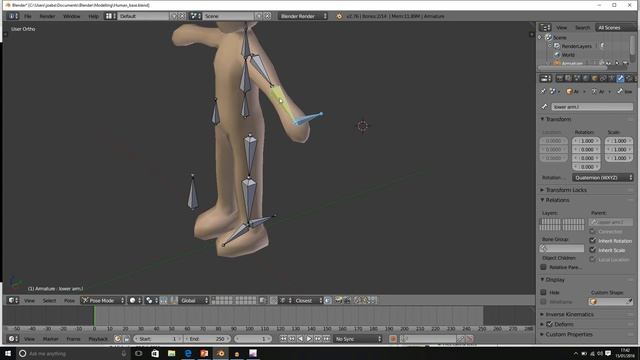Click the first Scale value 1.000 slider
The height and width of the screenshot is (360, 640).
pos(619,141)
